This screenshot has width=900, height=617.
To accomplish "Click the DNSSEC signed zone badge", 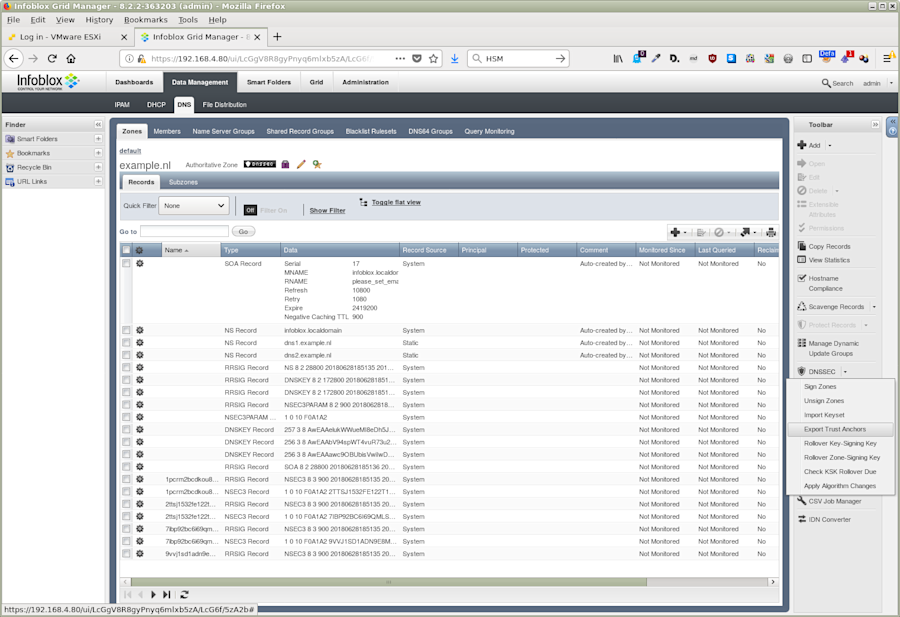I will [260, 164].
